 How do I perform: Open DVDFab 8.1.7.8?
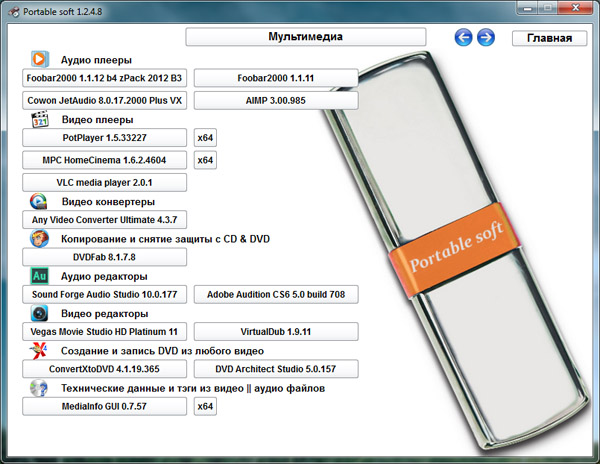[x=105, y=257]
